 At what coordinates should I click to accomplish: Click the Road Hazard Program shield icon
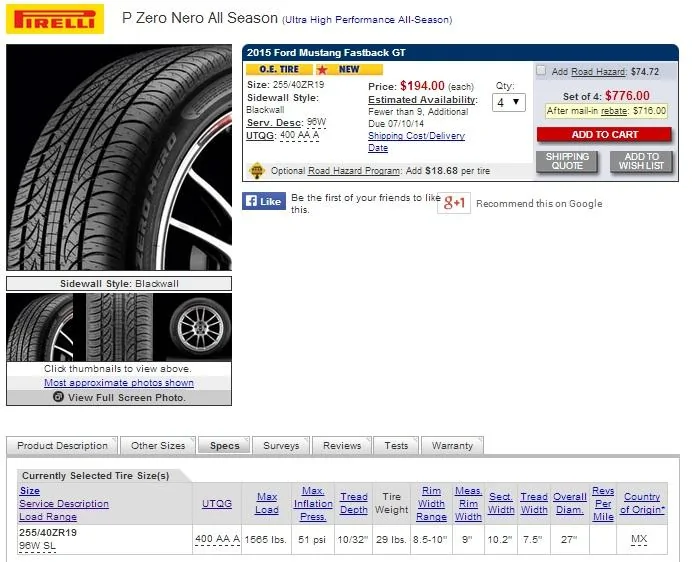pos(256,170)
